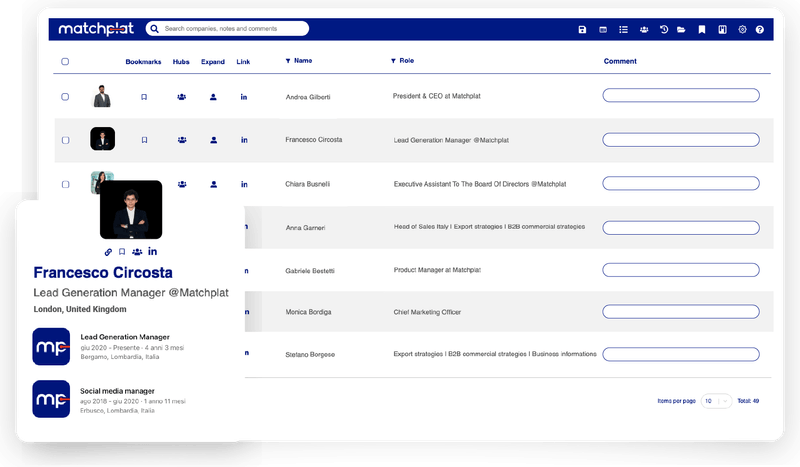The width and height of the screenshot is (800, 467).
Task: Open LinkedIn icon in profile card
Action: (153, 251)
